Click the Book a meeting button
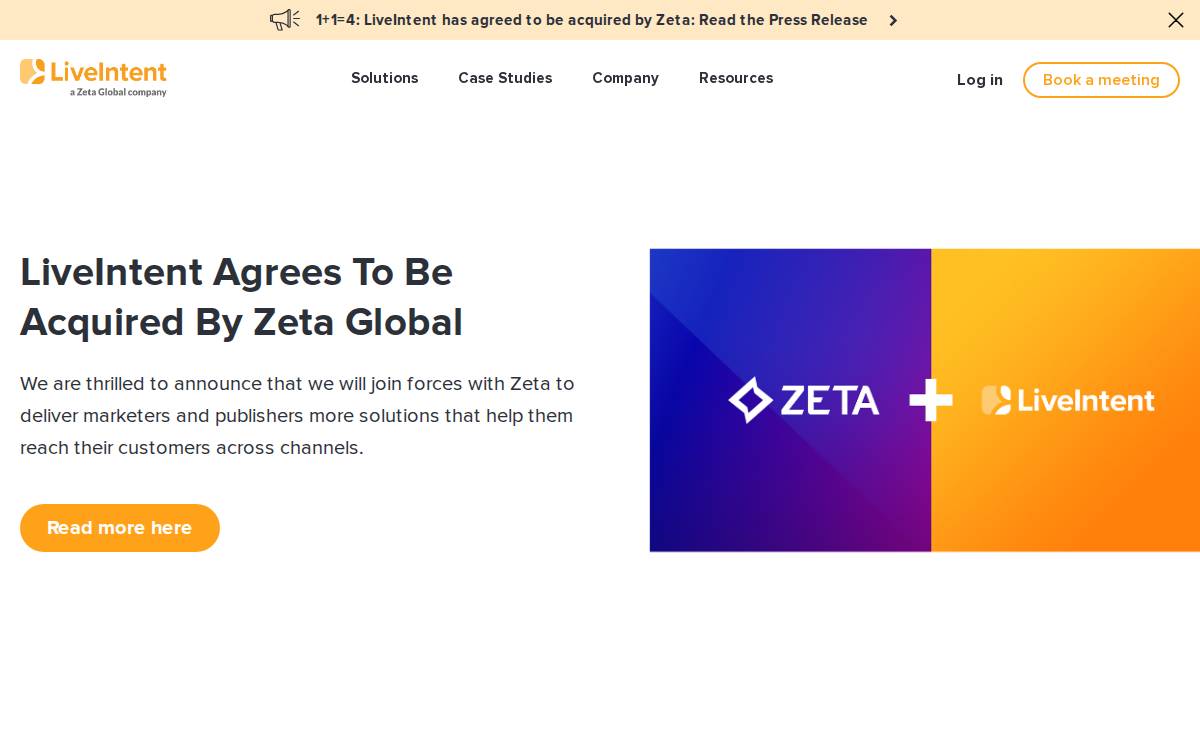This screenshot has height=750, width=1200. 1101,80
